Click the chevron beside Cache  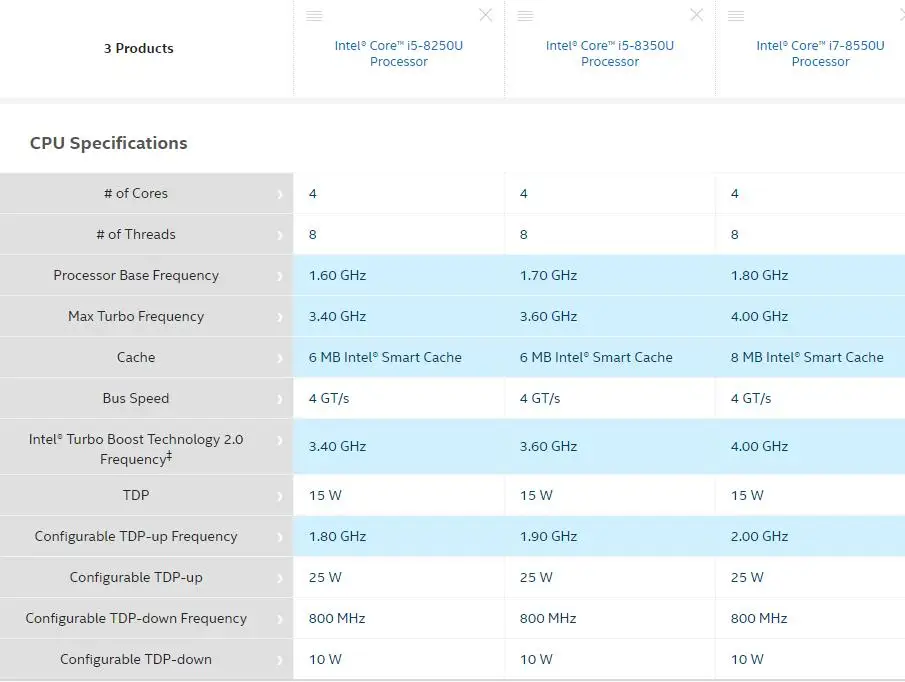[x=280, y=358]
